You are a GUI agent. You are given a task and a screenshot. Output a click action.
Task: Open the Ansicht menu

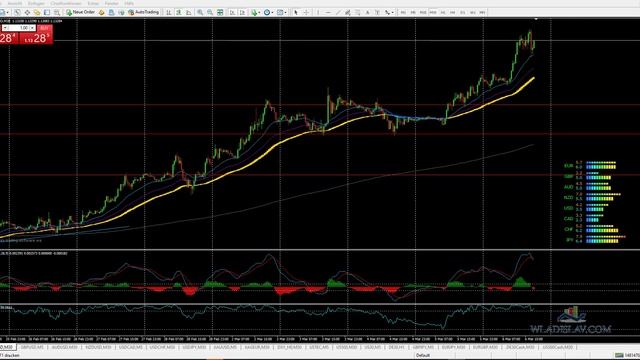15,3
